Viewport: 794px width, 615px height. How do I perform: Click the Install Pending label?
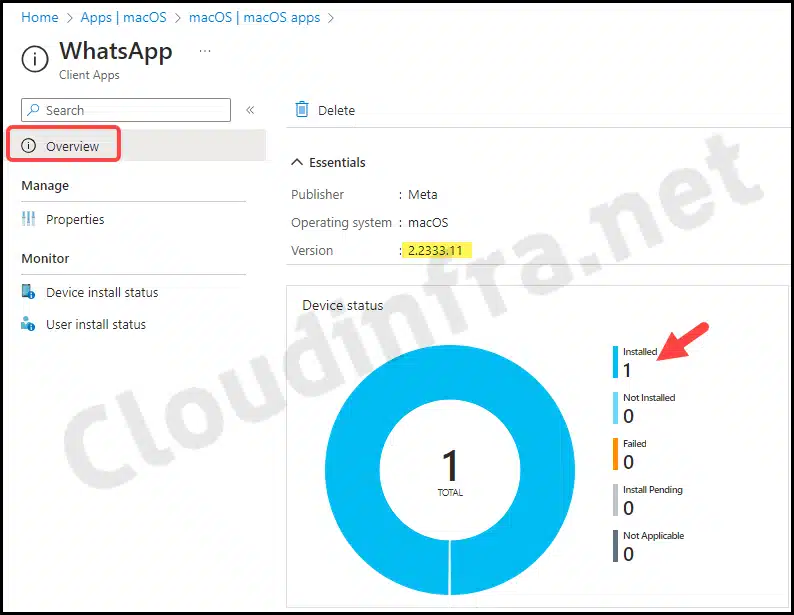click(653, 489)
